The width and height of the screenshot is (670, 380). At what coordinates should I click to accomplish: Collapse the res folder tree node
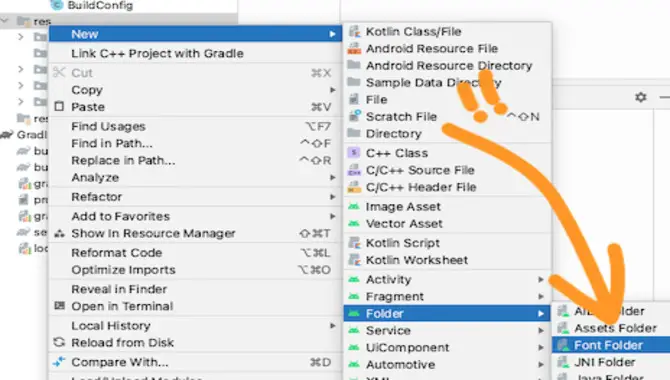[5, 21]
